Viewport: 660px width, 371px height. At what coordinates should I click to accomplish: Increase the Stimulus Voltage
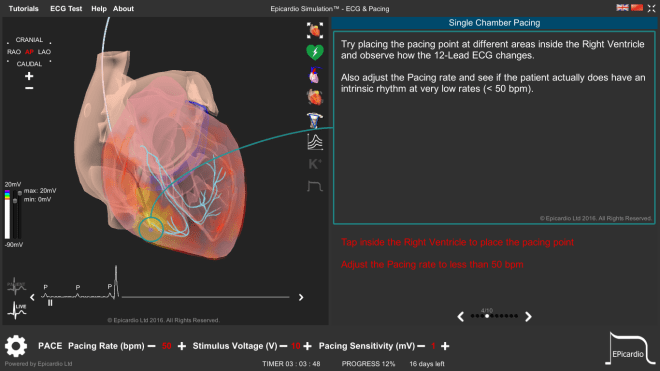tap(308, 346)
